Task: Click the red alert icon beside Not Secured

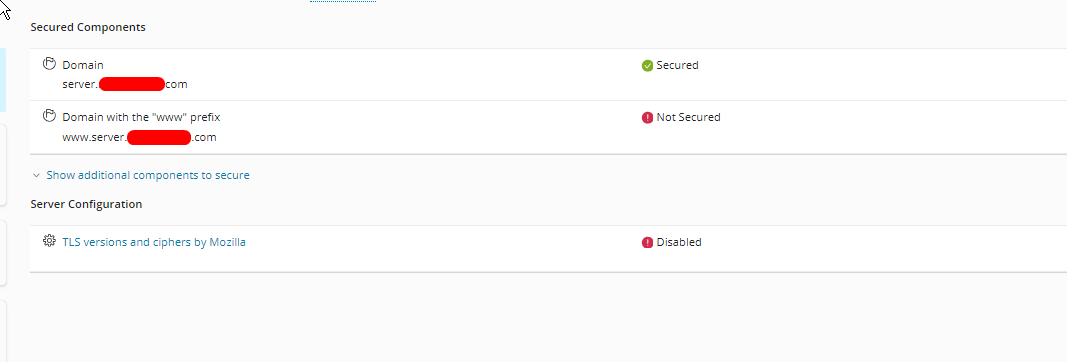Action: 647,117
